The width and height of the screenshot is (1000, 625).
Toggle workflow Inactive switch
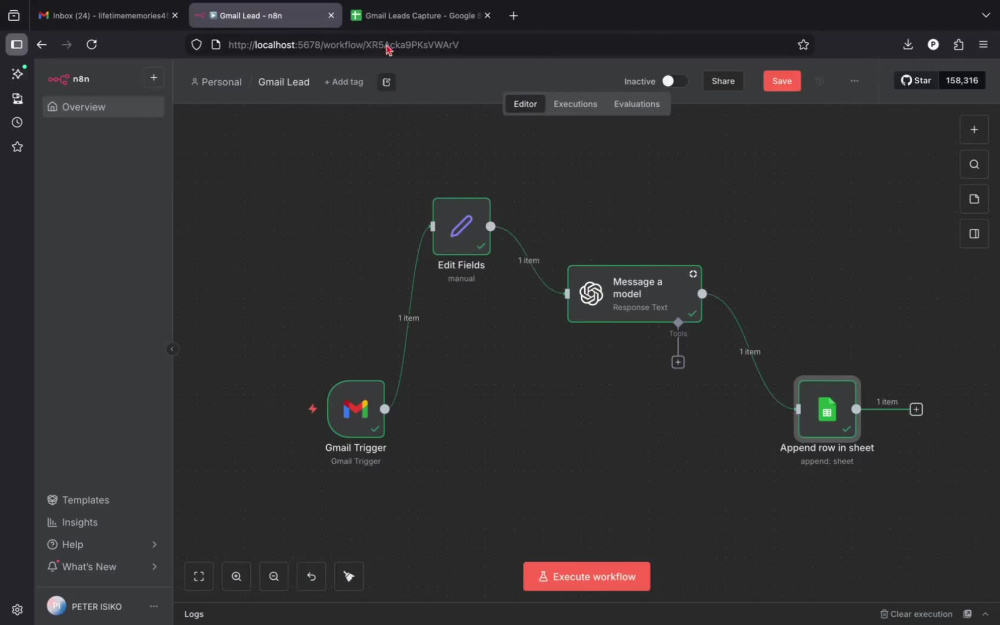673,81
